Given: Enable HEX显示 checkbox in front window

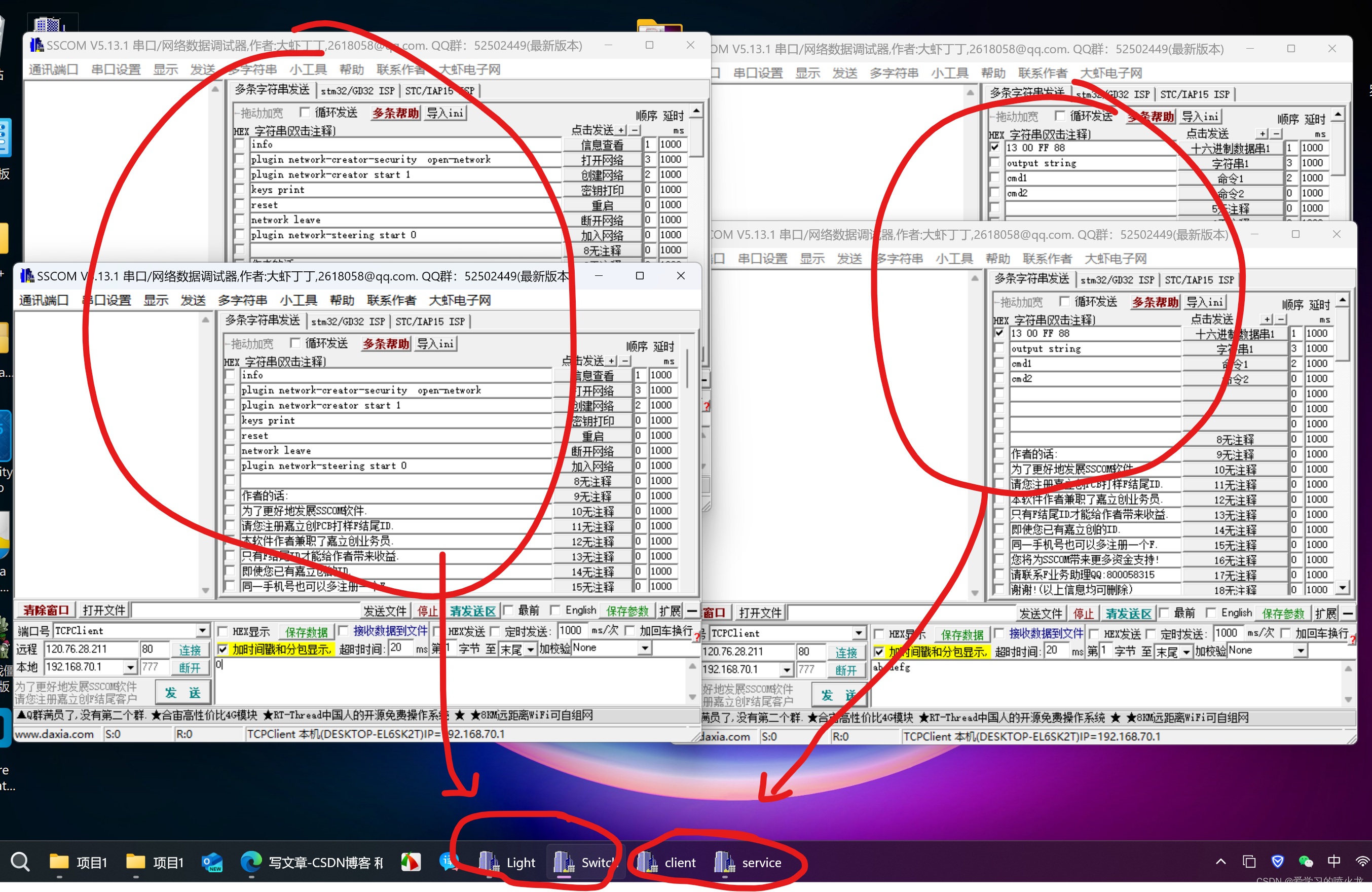Looking at the screenshot, I should 223,631.
